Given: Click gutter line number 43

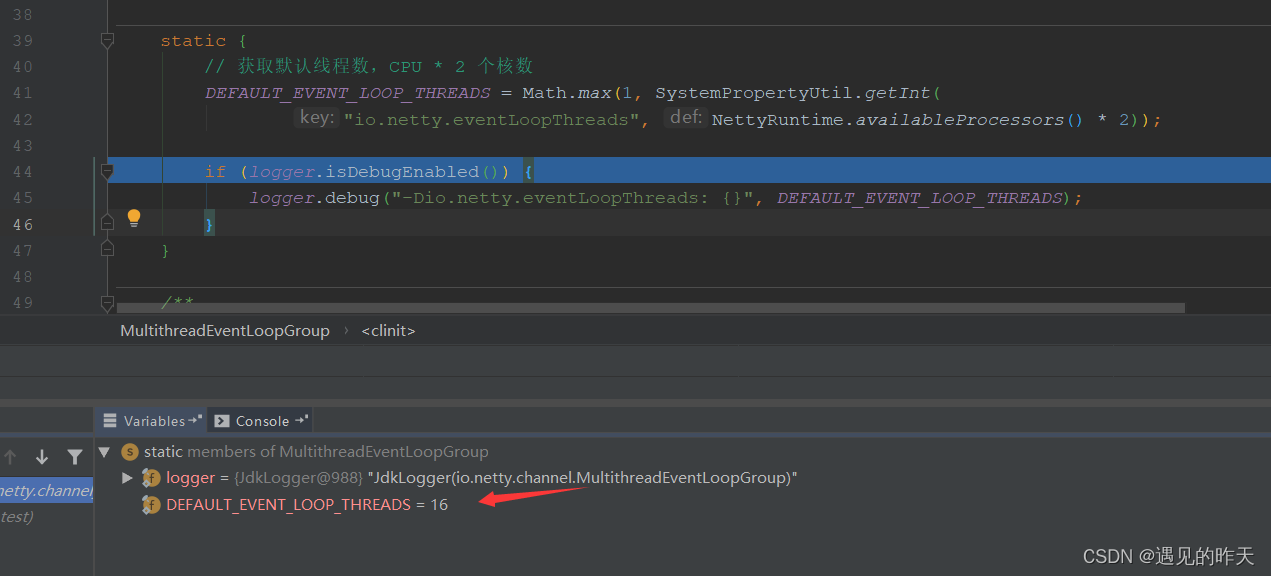Looking at the screenshot, I should [22, 145].
